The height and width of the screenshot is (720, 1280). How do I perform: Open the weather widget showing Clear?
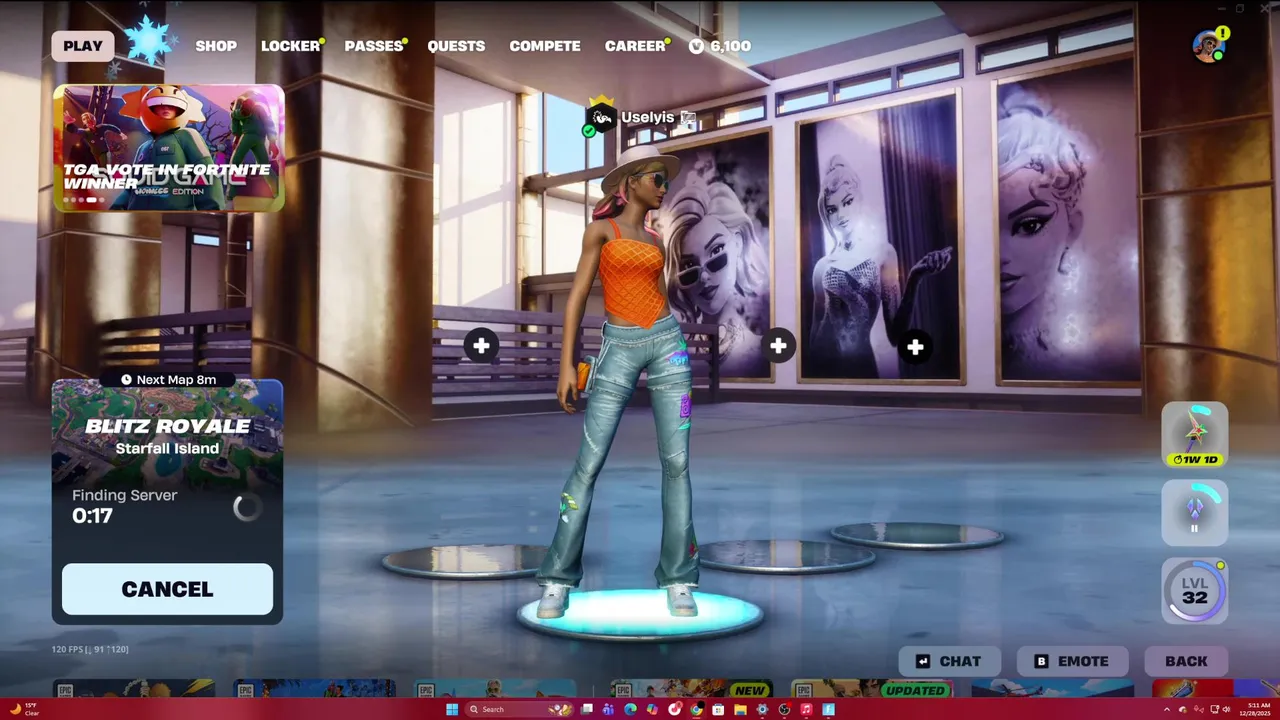click(x=24, y=709)
